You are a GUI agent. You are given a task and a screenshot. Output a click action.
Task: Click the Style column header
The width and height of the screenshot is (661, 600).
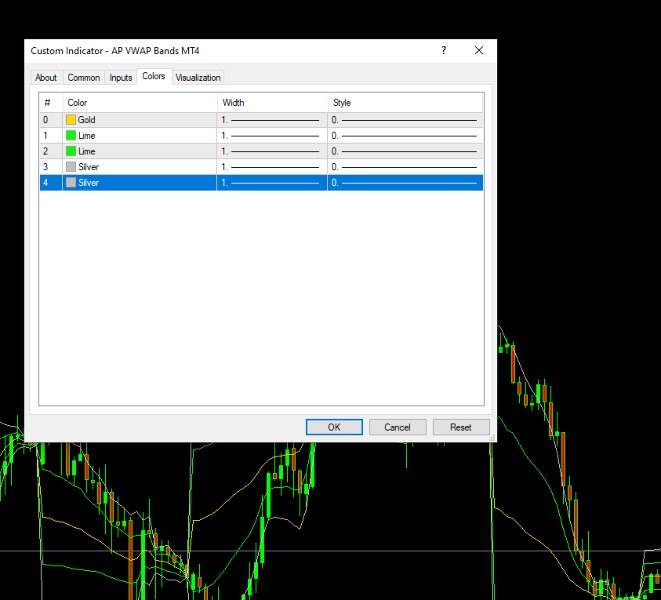click(x=406, y=102)
